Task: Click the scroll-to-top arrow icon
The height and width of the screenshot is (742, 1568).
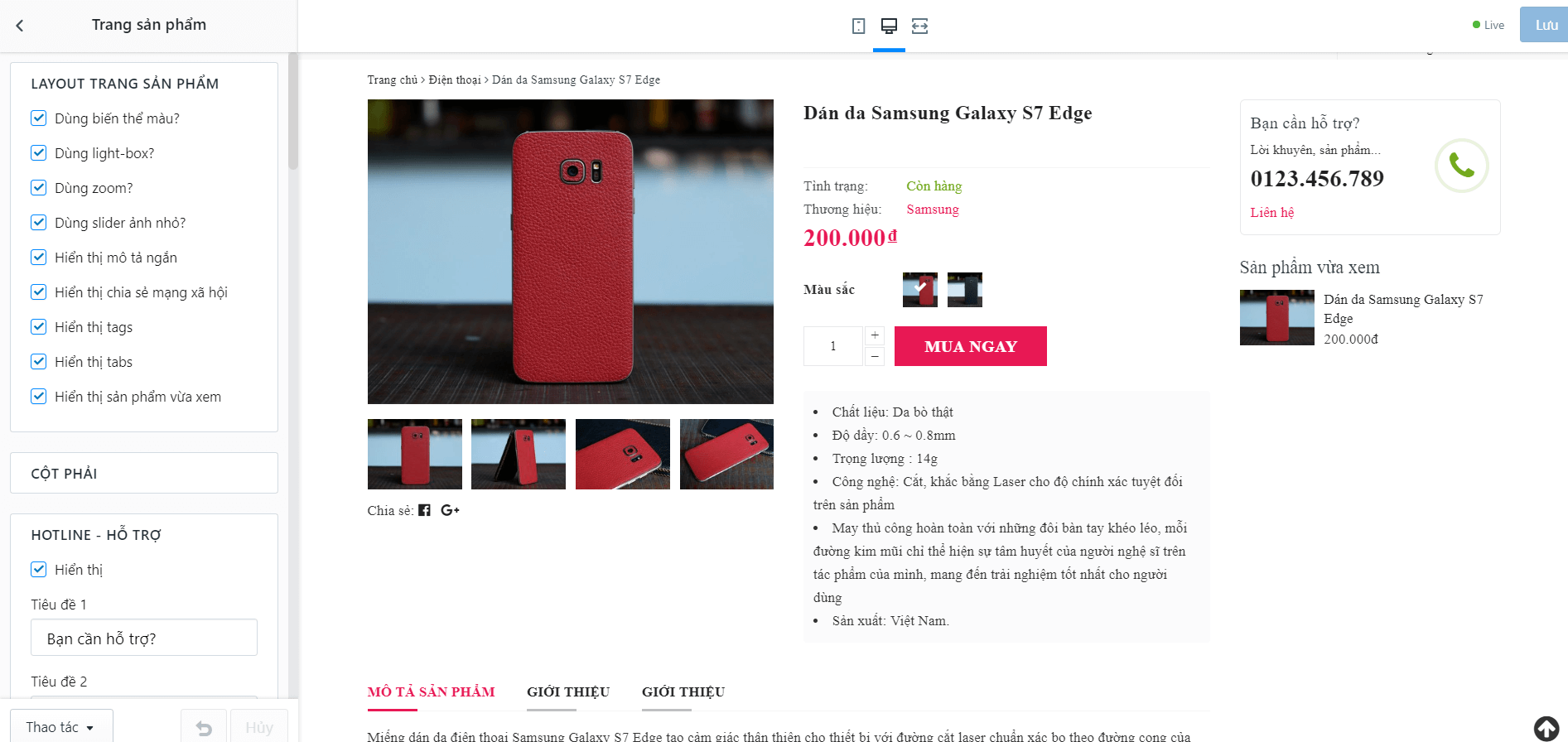Action: [1546, 728]
